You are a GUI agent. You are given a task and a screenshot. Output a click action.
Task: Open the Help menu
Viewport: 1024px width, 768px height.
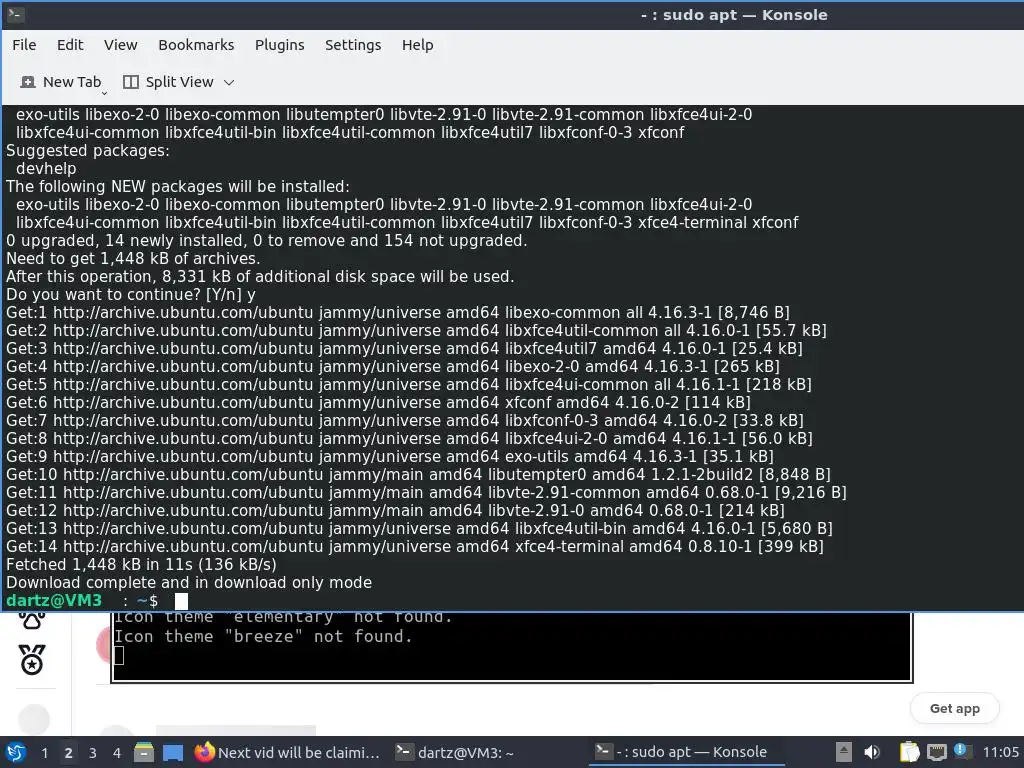417,45
